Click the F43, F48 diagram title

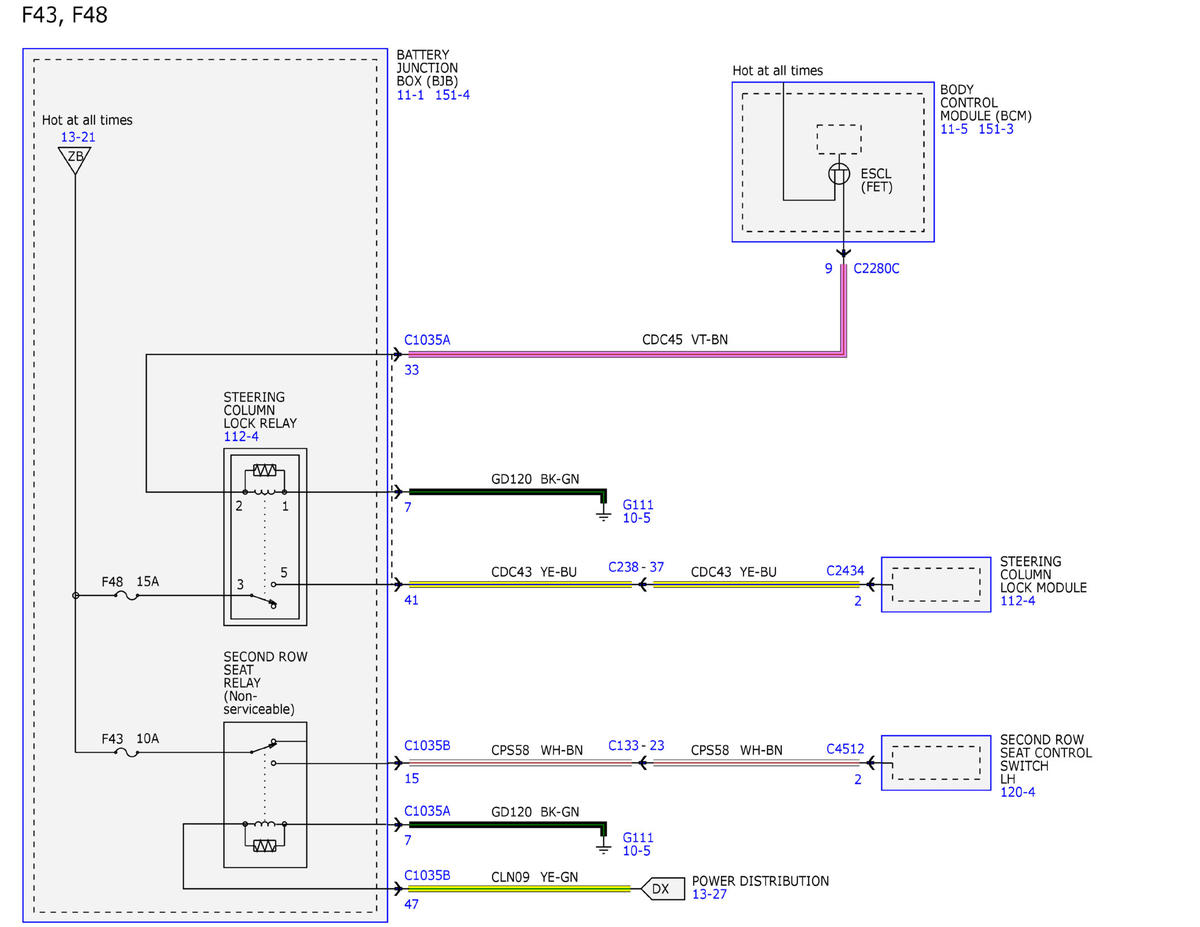tap(65, 16)
